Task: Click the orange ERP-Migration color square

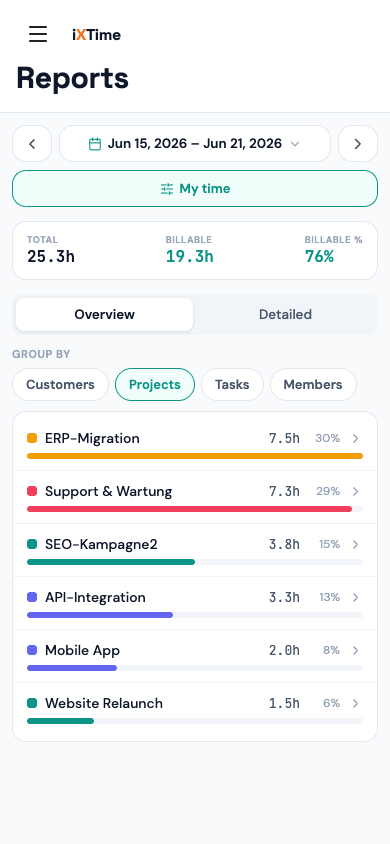Action: point(32,438)
